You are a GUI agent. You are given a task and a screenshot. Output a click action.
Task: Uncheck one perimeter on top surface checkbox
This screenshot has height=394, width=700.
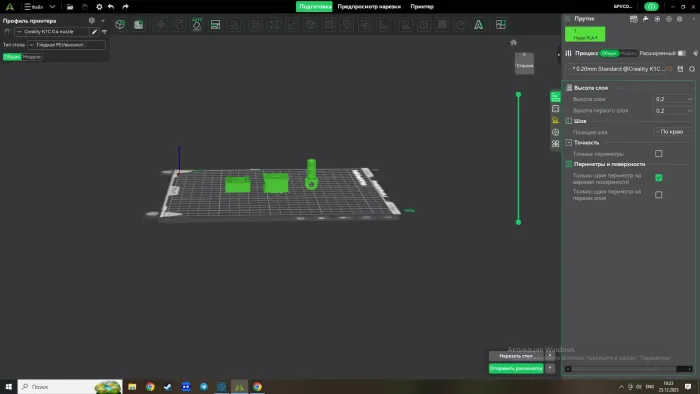(x=658, y=178)
